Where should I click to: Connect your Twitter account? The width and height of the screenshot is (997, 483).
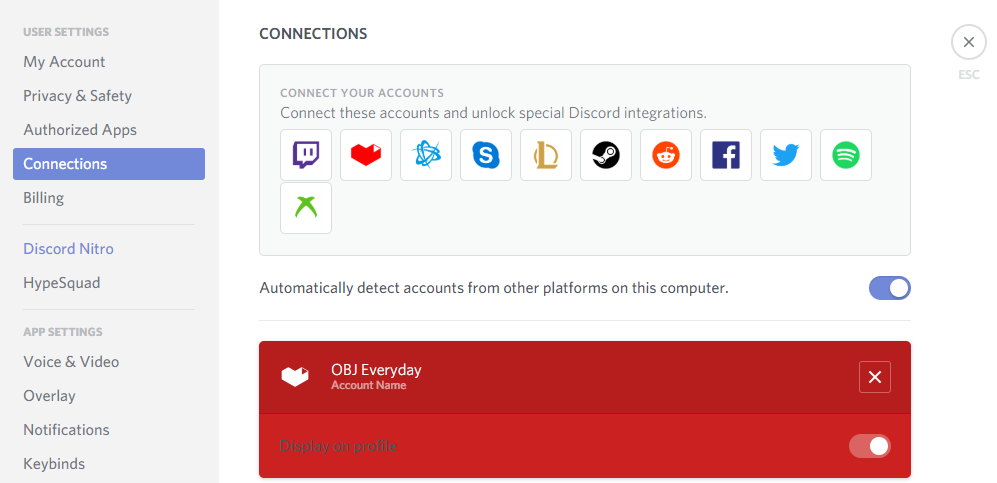point(786,155)
